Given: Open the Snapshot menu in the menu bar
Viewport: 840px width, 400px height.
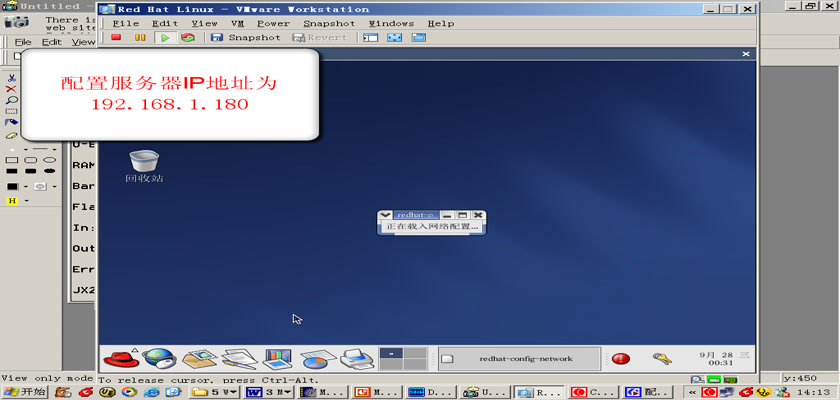Looking at the screenshot, I should click(x=329, y=24).
